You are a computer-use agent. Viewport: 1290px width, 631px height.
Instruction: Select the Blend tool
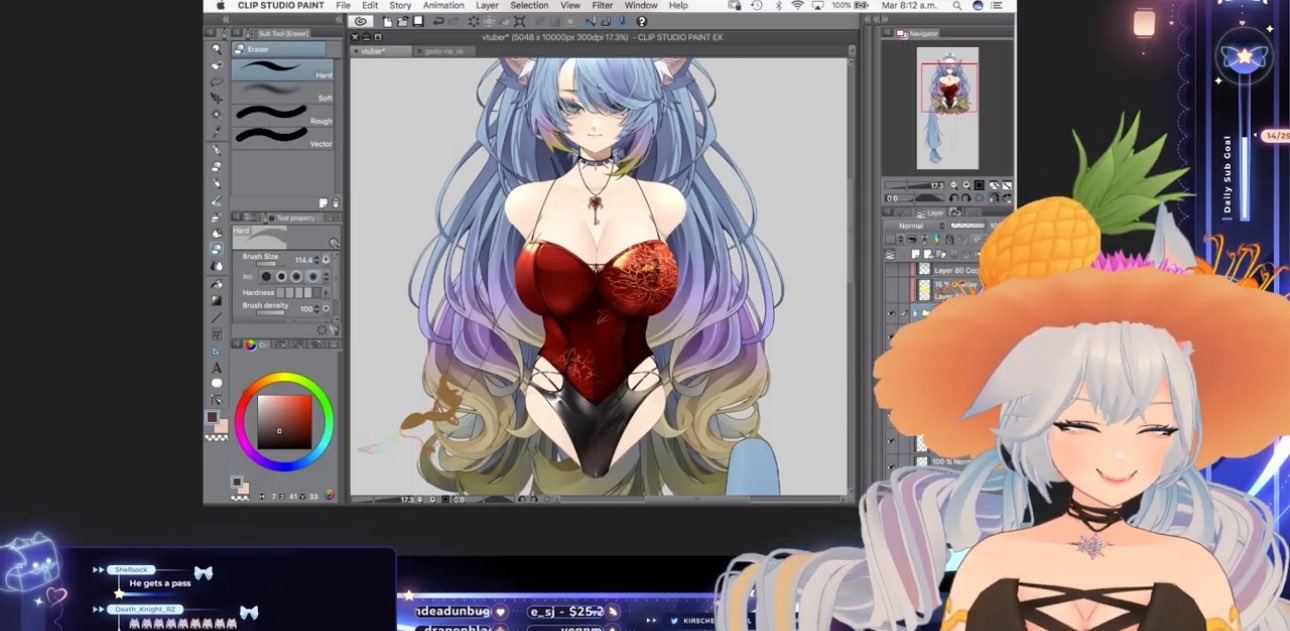pyautogui.click(x=216, y=267)
